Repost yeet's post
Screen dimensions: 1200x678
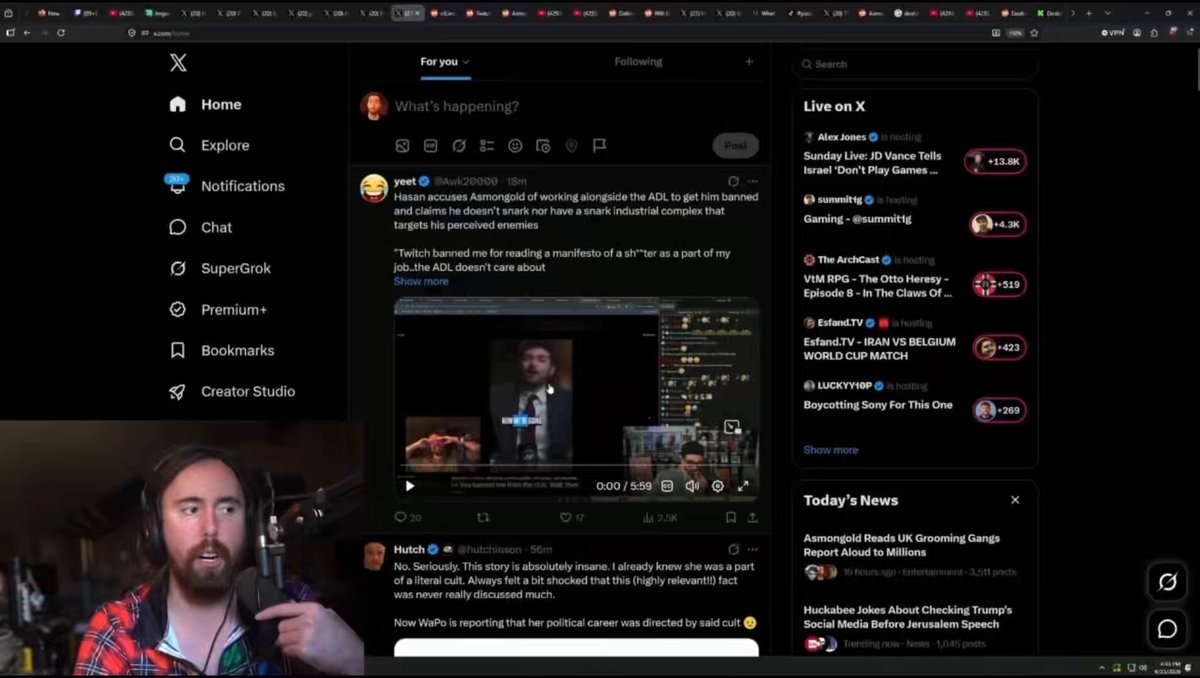click(484, 518)
